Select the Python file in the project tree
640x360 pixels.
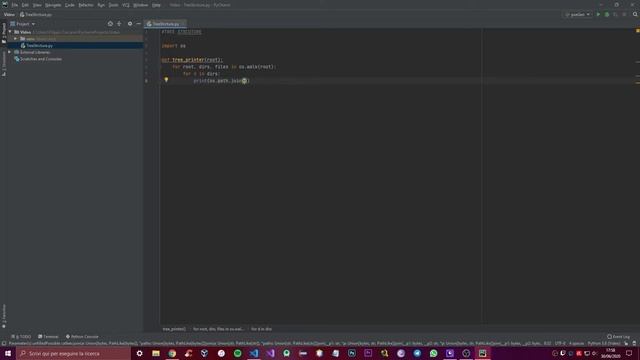click(39, 46)
